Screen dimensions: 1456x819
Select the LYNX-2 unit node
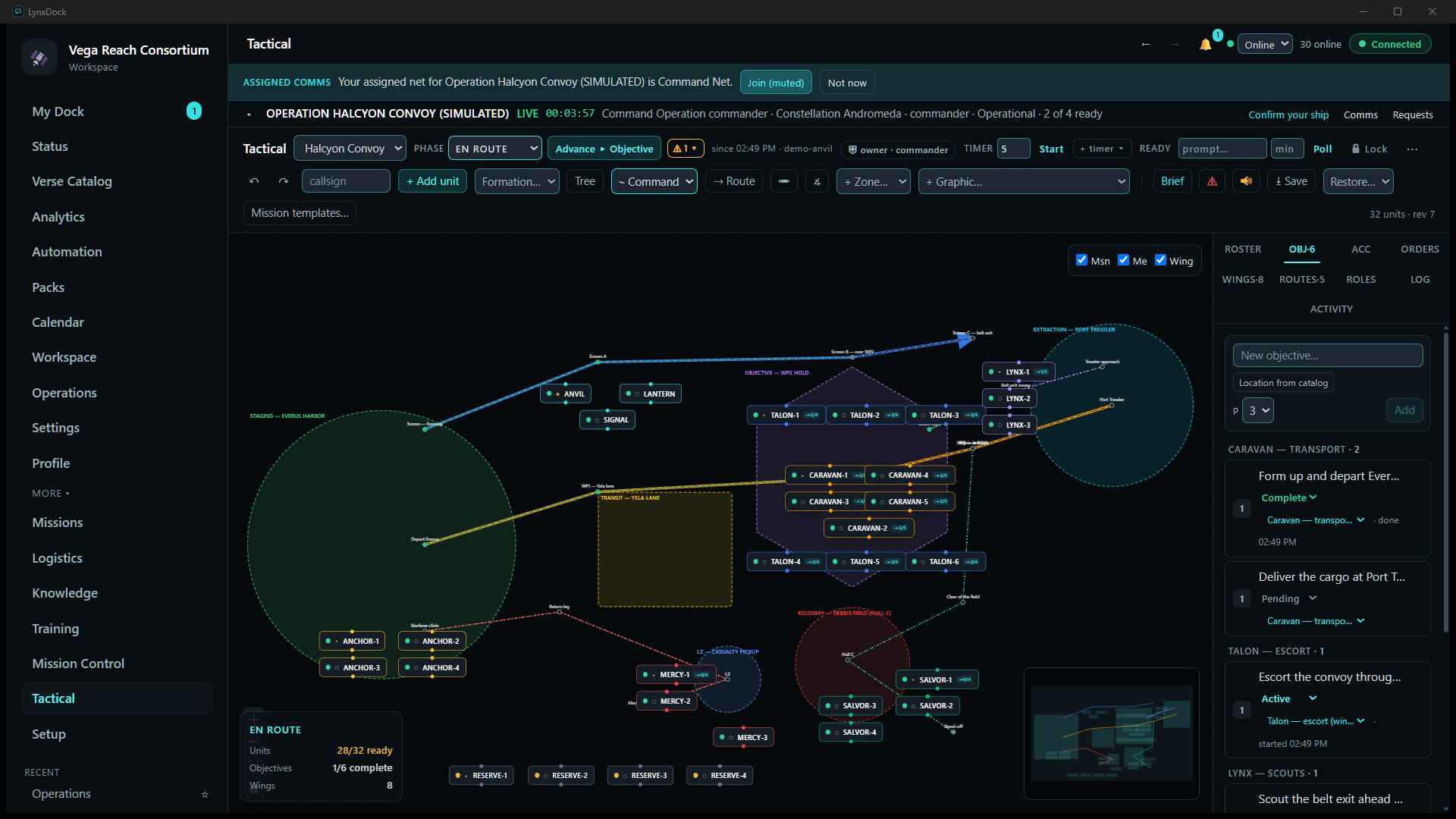pos(1009,398)
